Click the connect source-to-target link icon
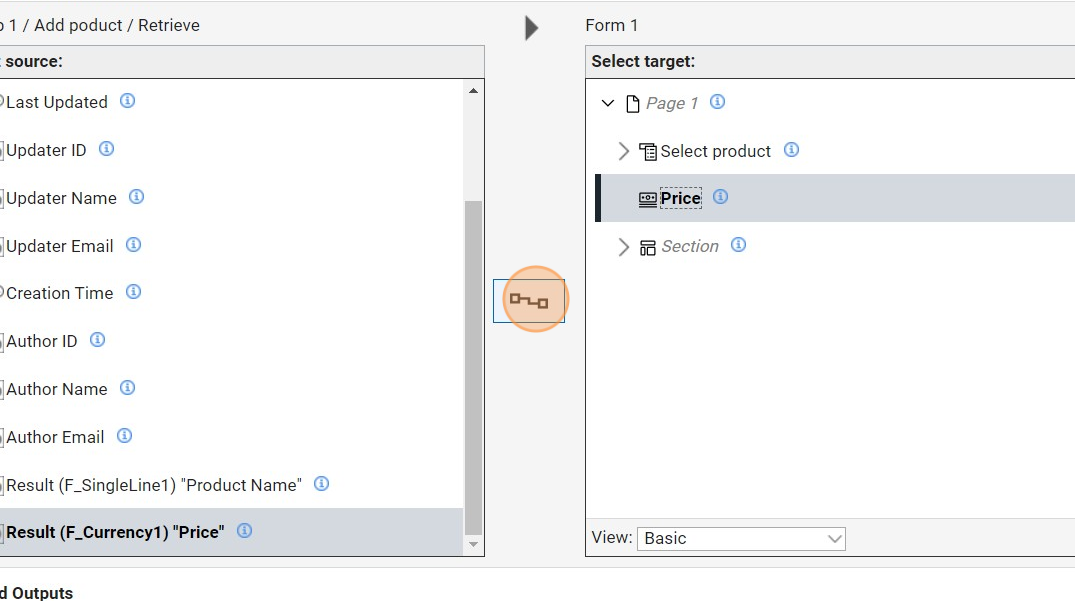 point(529,300)
